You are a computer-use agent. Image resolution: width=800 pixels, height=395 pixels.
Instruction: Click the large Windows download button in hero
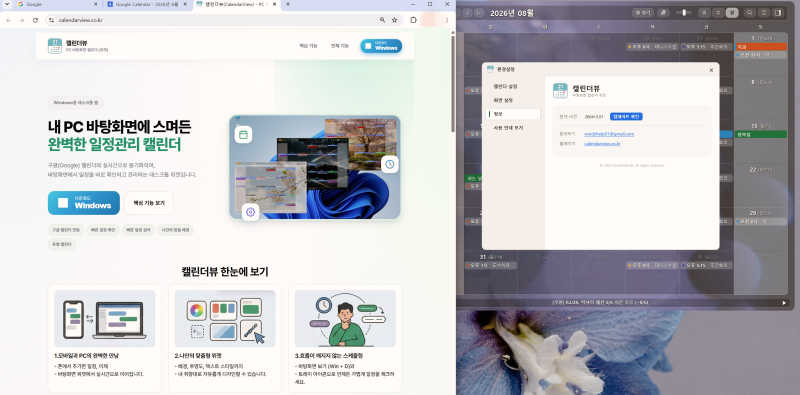(84, 203)
